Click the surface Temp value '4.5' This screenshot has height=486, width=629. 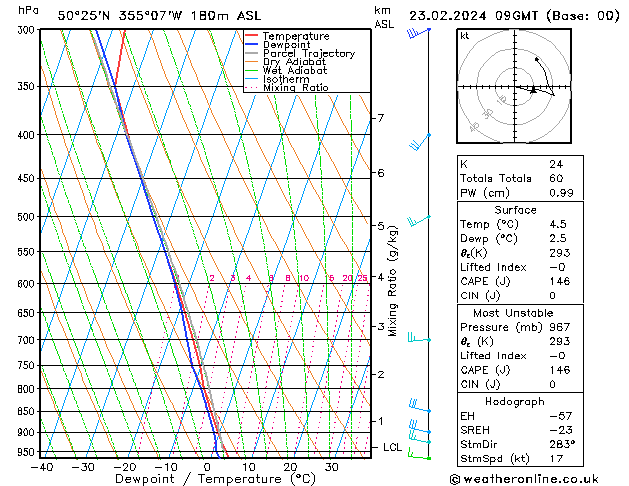(x=558, y=224)
